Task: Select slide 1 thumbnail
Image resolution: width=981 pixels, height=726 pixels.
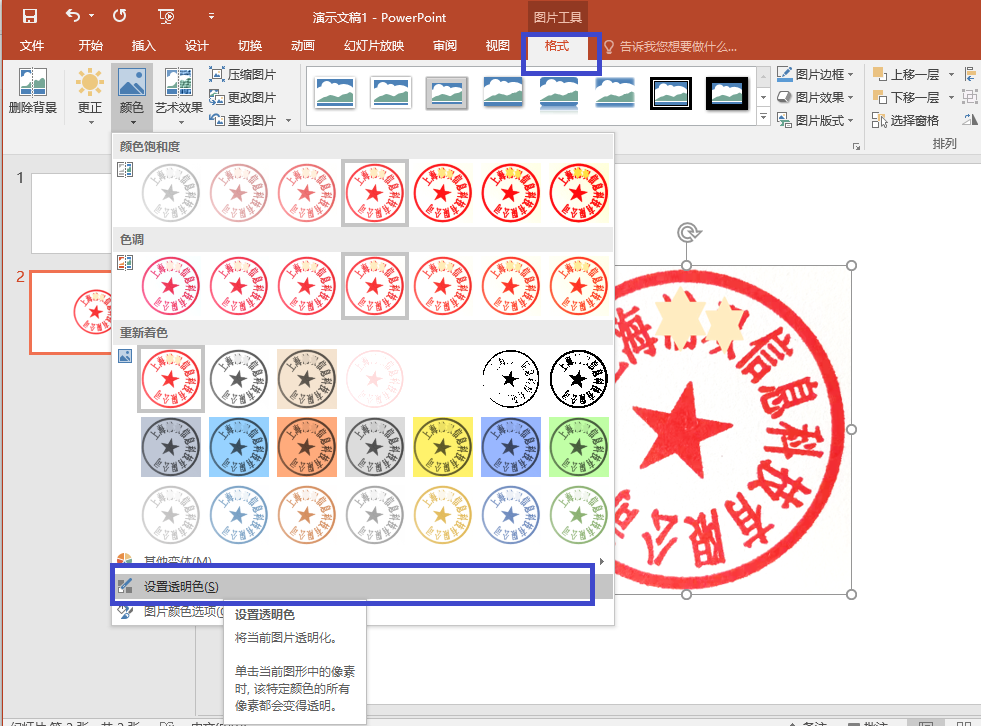Action: [71, 213]
